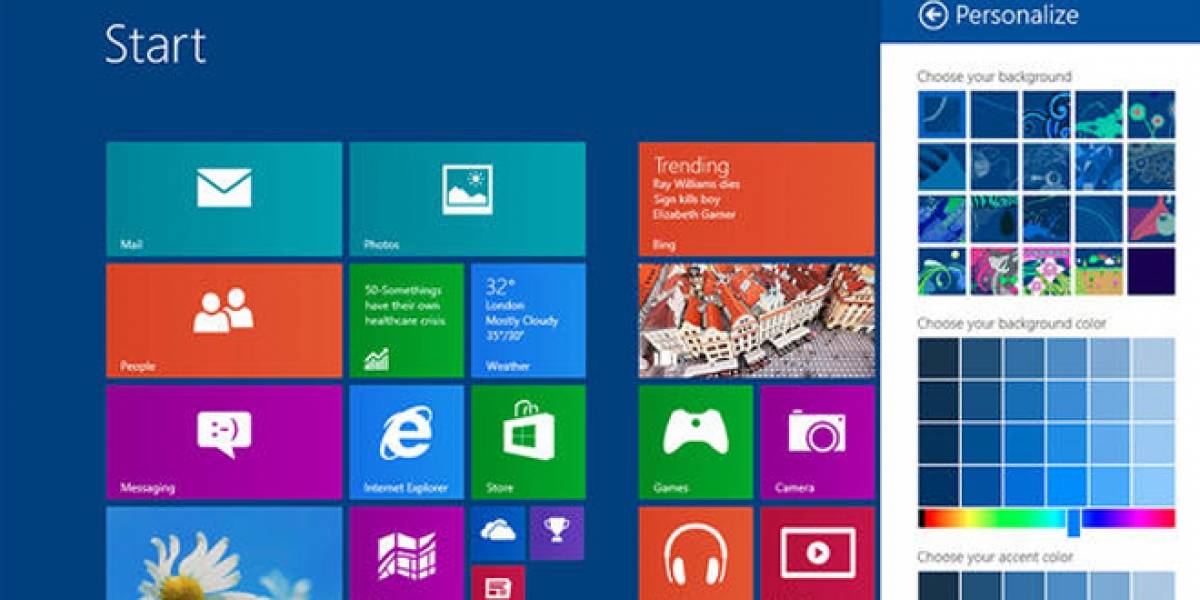Select the background with red-centered round flowers

pos(1151,115)
